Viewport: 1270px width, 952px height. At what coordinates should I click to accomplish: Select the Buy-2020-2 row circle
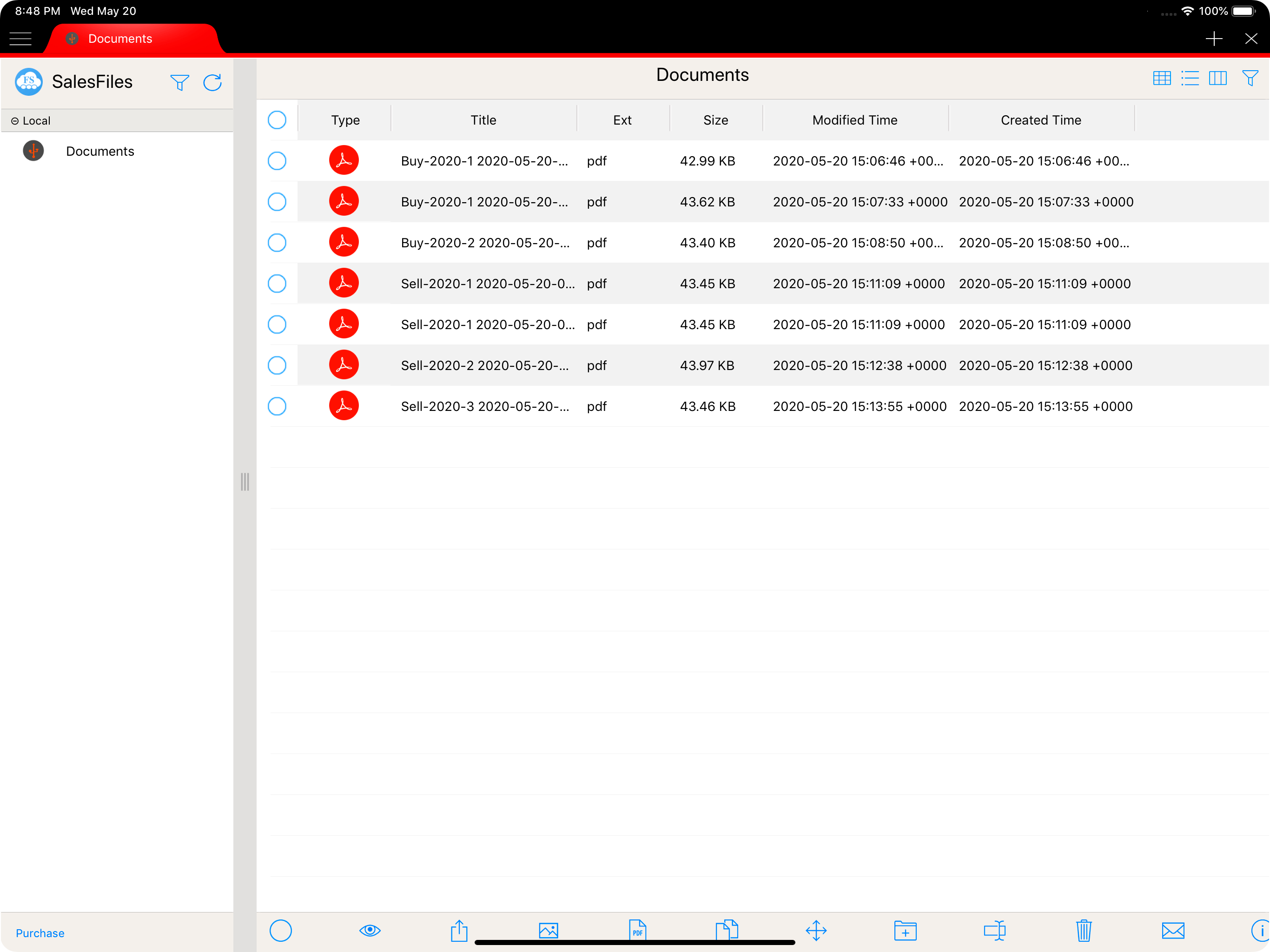(277, 242)
